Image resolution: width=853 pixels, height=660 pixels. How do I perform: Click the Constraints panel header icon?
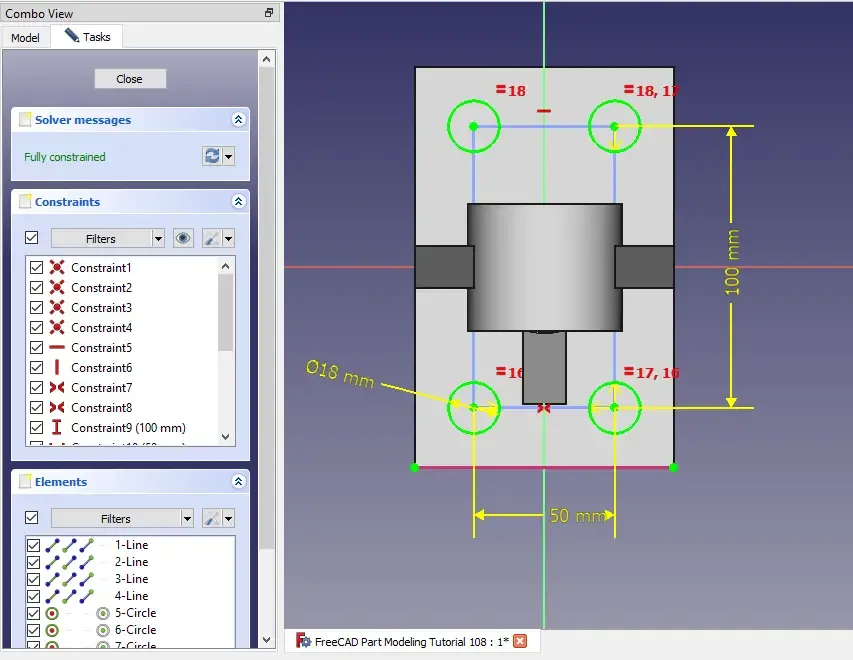point(25,202)
